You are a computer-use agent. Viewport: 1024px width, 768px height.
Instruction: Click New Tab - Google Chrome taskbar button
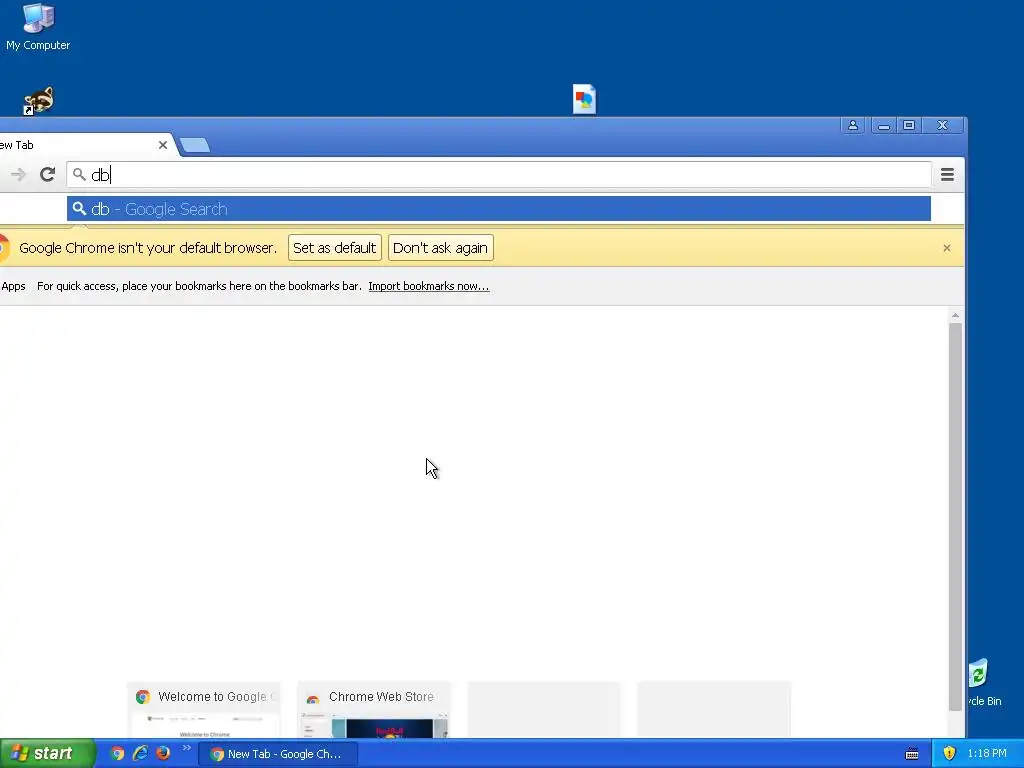278,754
